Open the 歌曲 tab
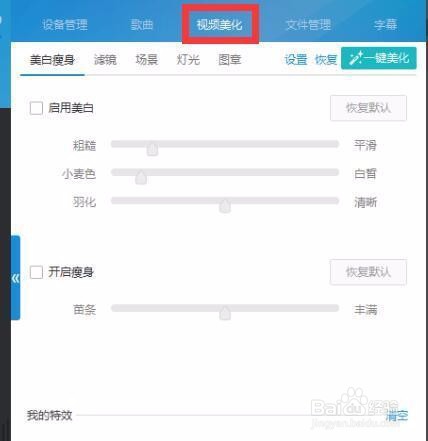Screen dimensions: 428x441 [x=142, y=24]
